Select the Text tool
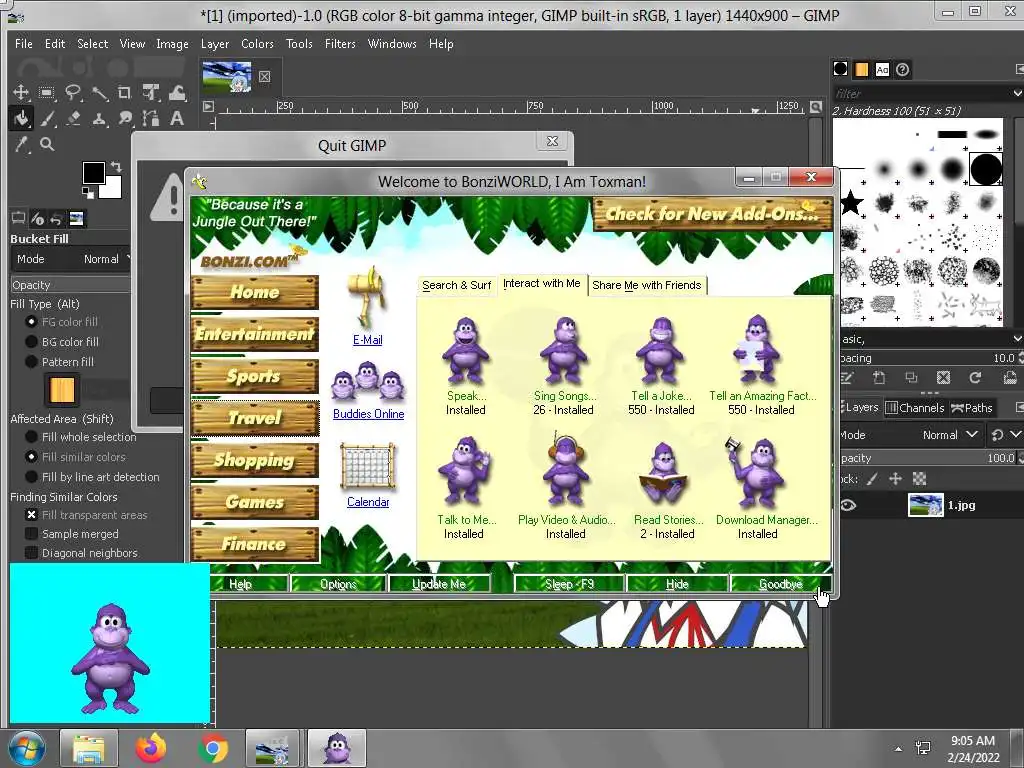Image resolution: width=1024 pixels, height=768 pixels. pyautogui.click(x=177, y=118)
